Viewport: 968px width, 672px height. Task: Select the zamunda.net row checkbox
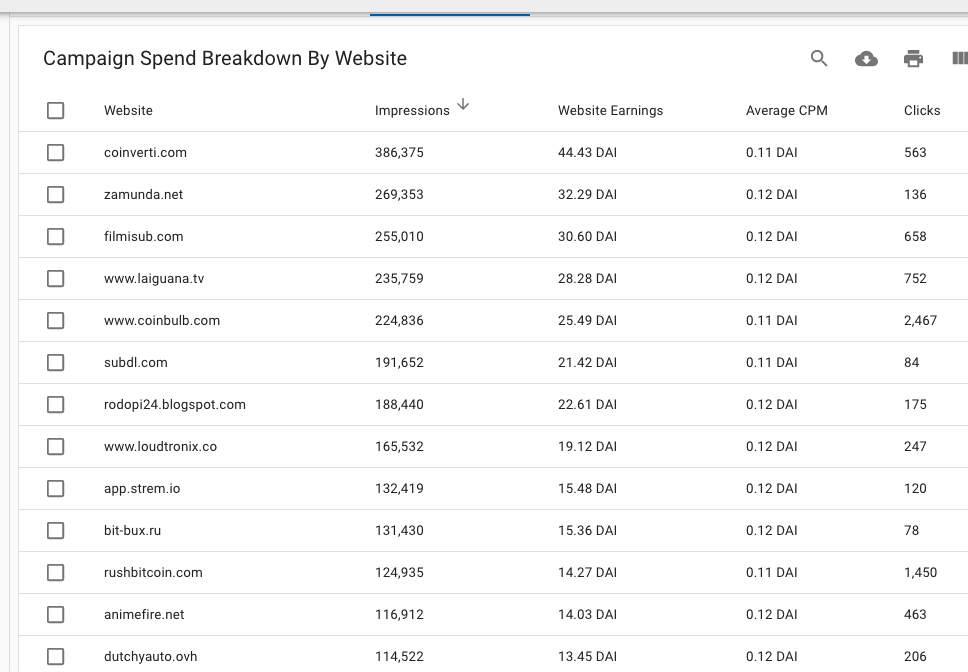point(56,194)
